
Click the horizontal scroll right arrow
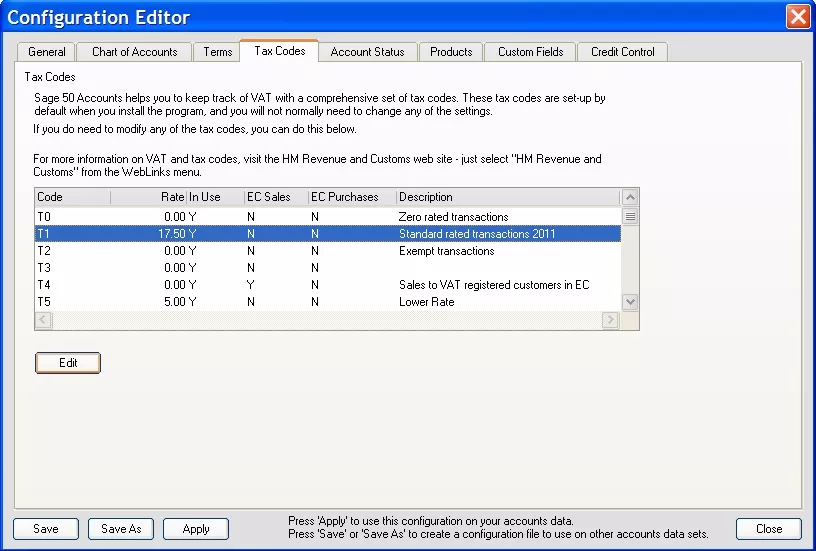tap(610, 319)
